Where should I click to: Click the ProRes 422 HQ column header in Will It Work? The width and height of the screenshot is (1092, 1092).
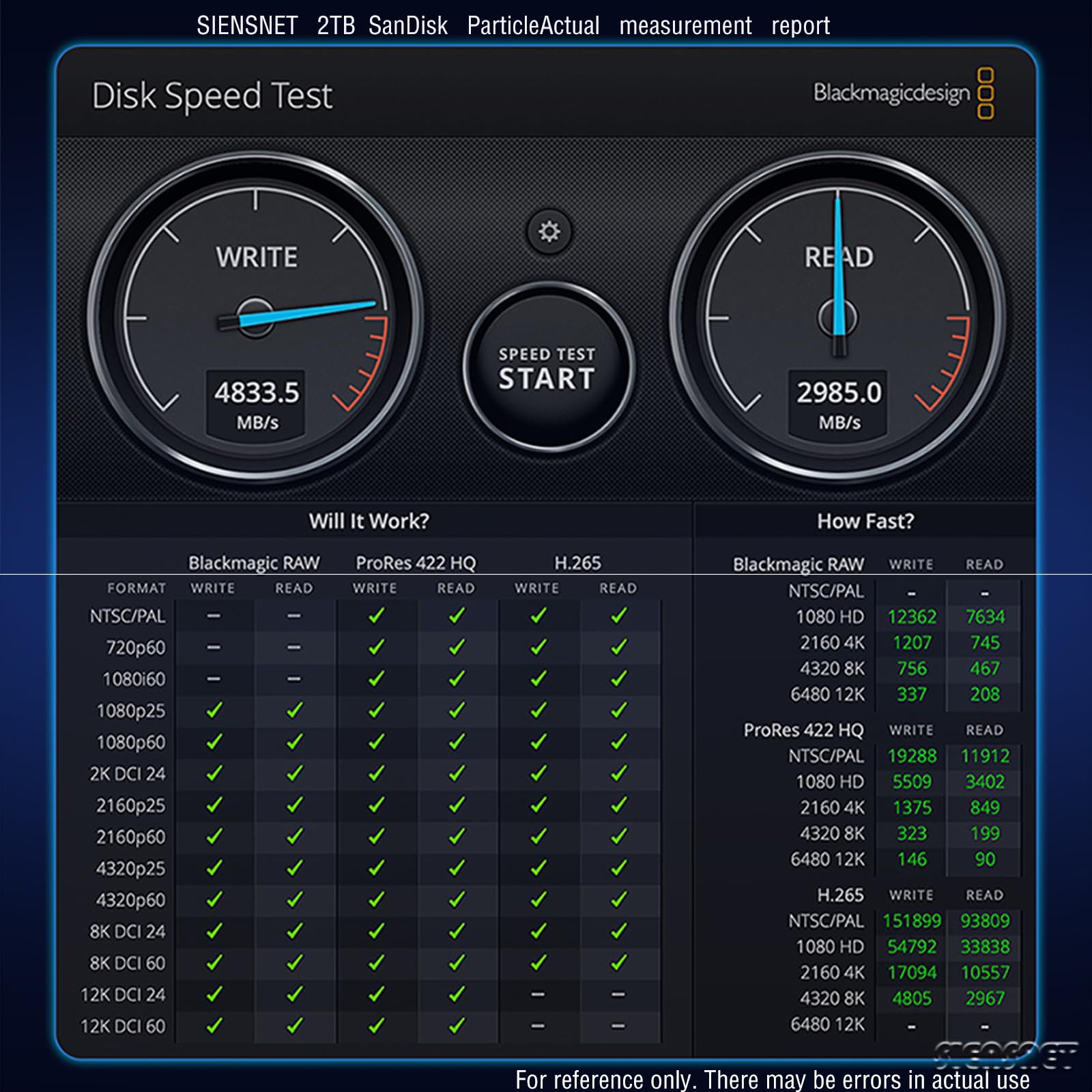[416, 563]
